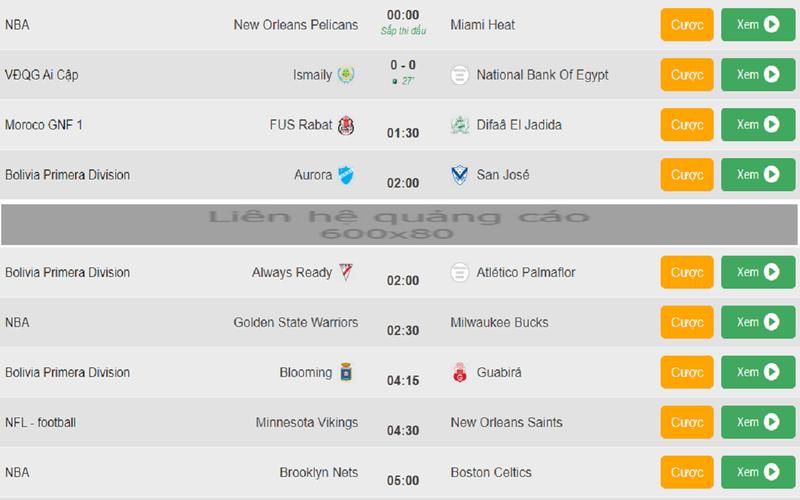The image size is (800, 500).
Task: Watch the Warriors vs Bucks game via Xem
Action: (758, 322)
